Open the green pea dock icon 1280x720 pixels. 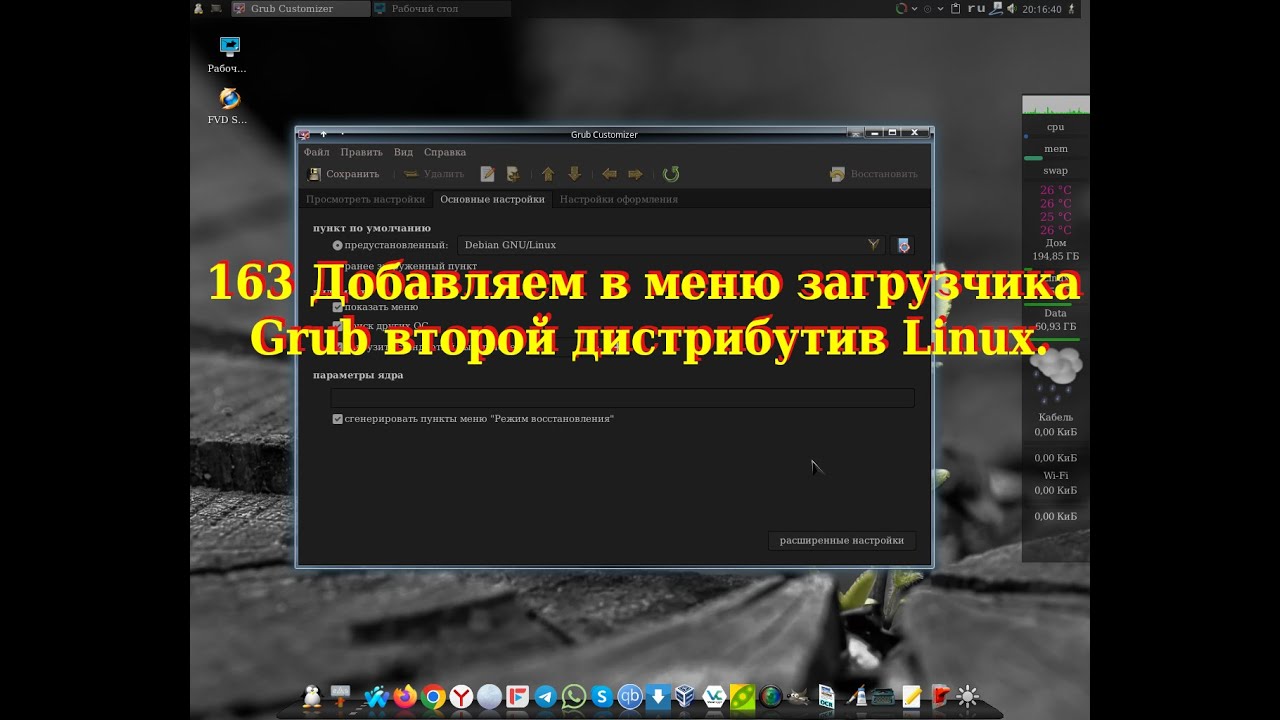[742, 697]
